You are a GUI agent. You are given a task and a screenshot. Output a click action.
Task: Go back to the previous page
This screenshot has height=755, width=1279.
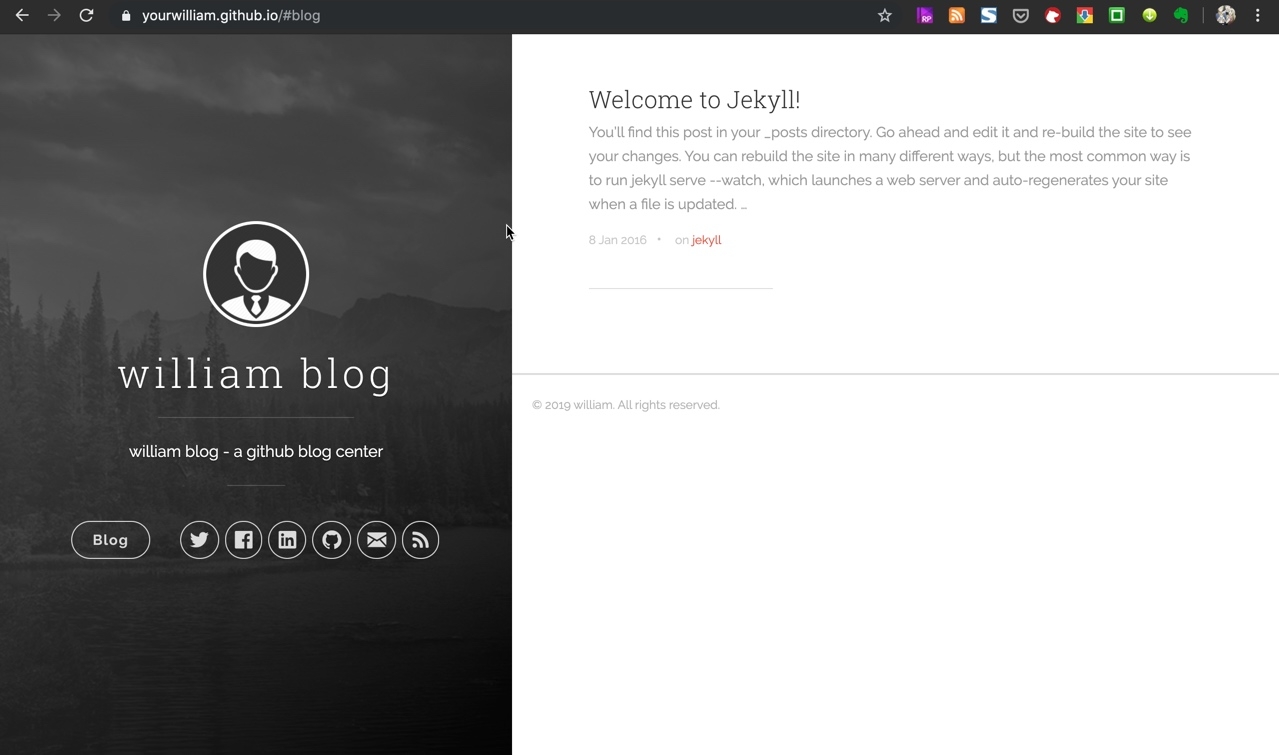[x=22, y=16]
